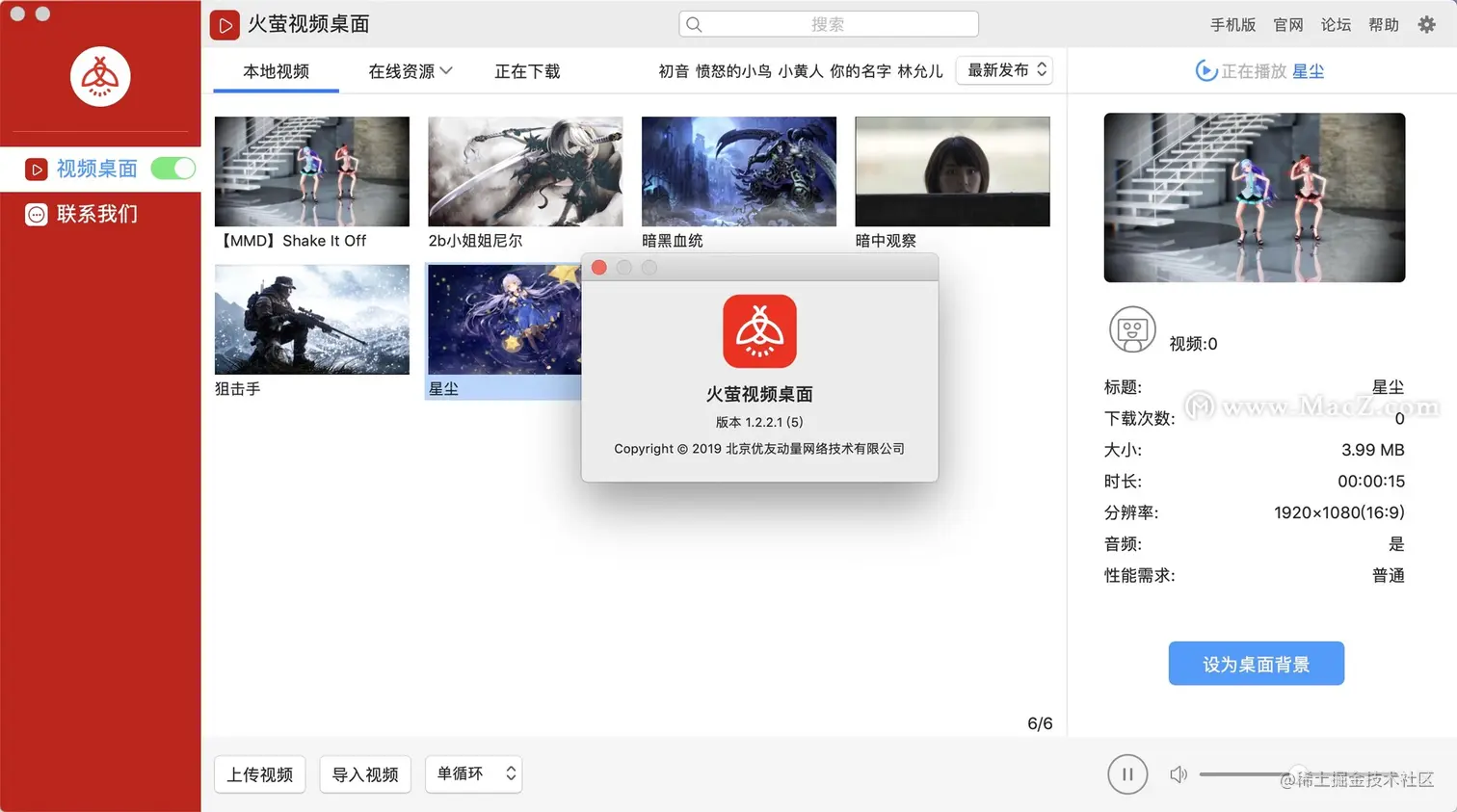This screenshot has width=1457, height=812.
Task: Click the 星尘 now-playing title link
Action: click(x=1308, y=71)
